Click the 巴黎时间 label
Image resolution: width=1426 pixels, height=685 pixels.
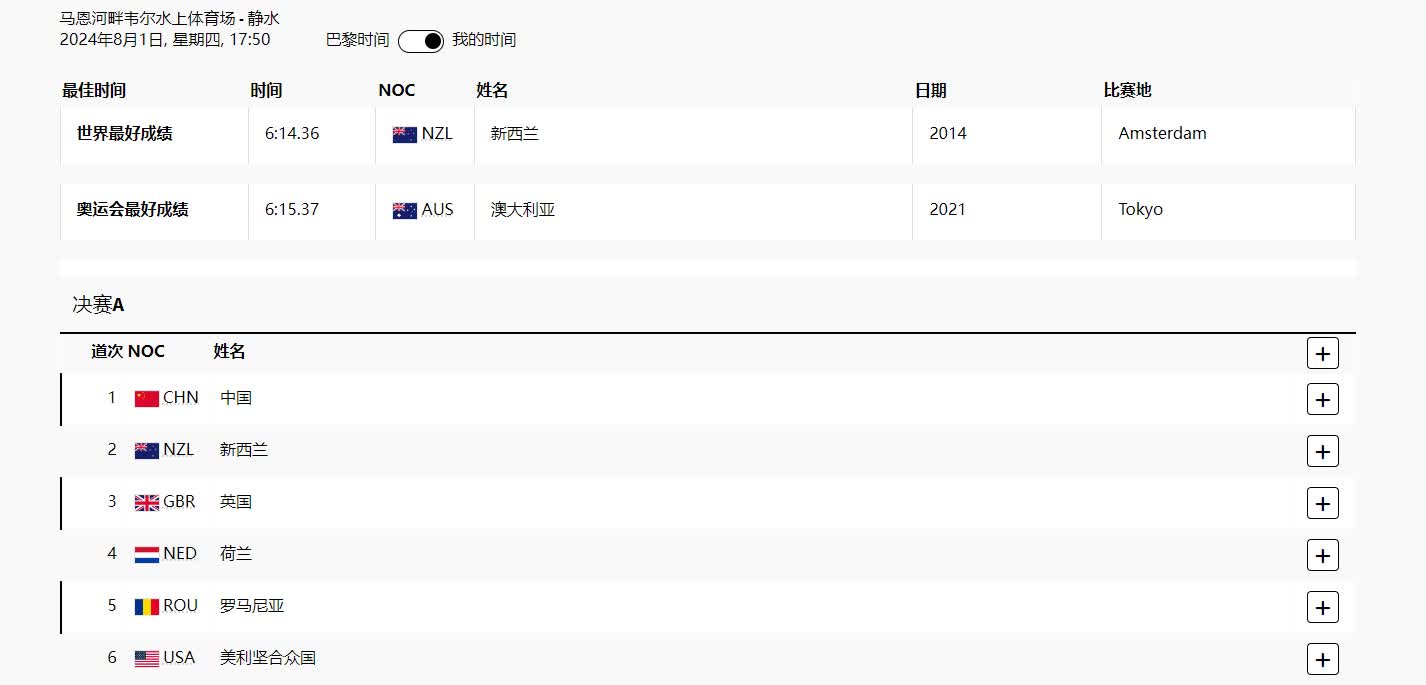pos(357,40)
